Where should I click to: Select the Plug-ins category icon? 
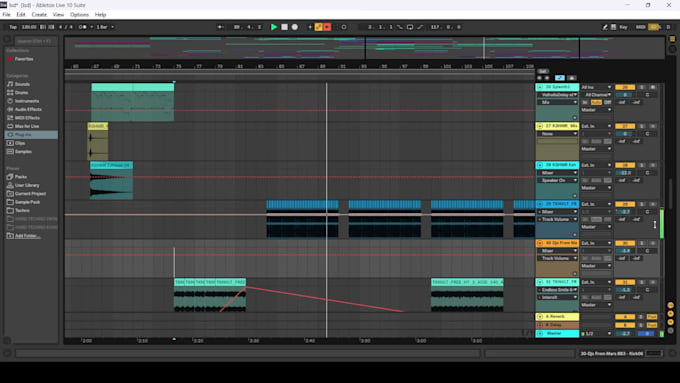point(10,135)
